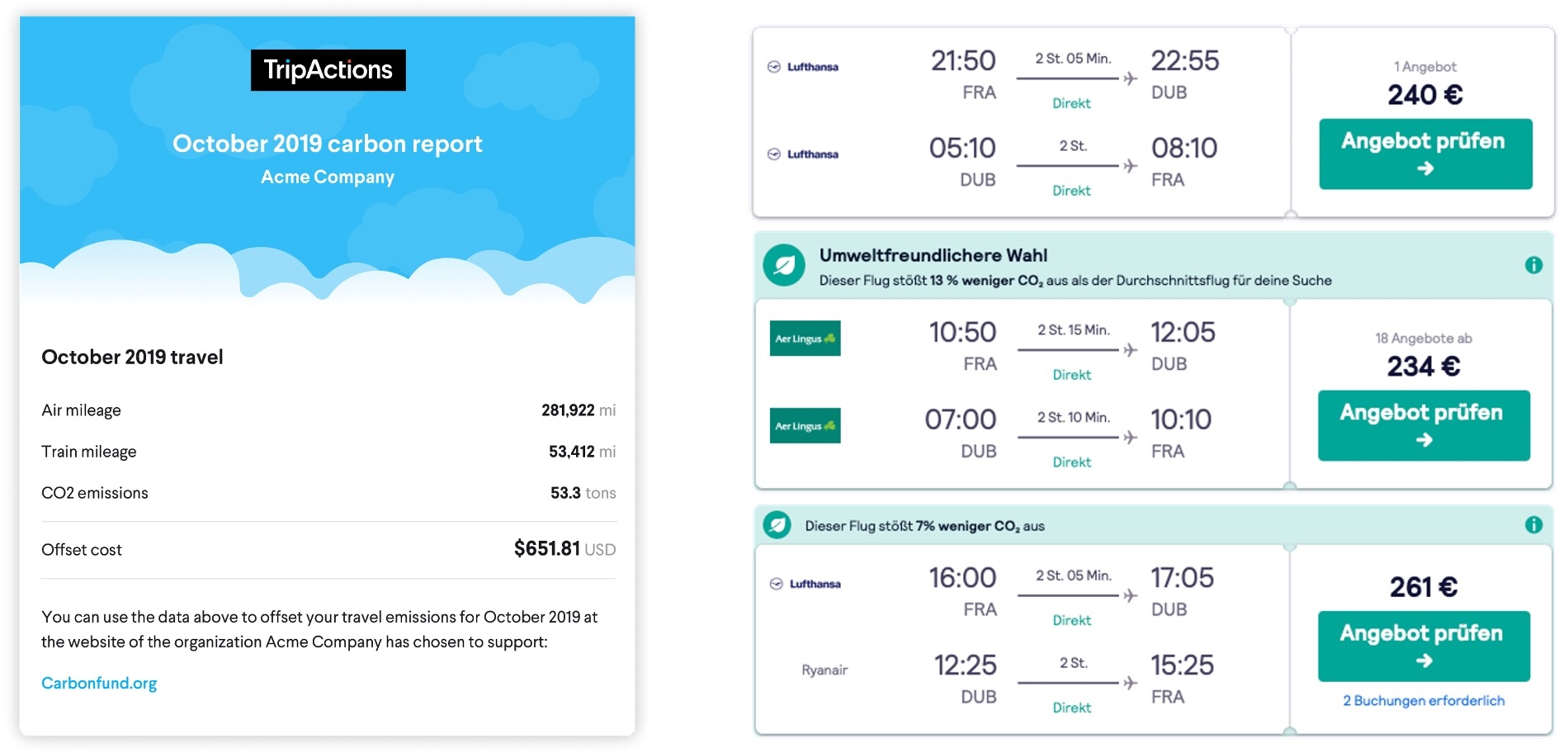
Task: Click leaf icon on 7% weniger CO2 banner
Action: [777, 524]
